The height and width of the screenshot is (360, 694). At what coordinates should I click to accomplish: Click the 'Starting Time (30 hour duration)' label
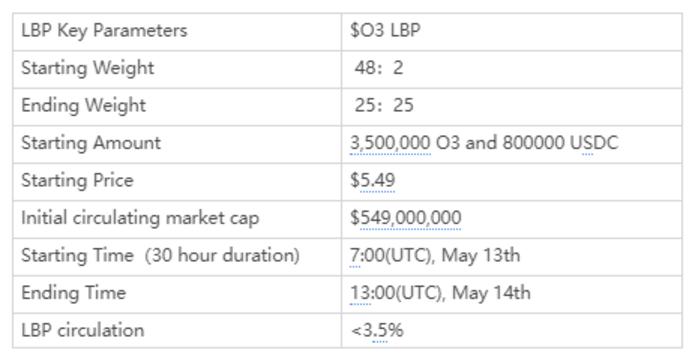point(161,255)
